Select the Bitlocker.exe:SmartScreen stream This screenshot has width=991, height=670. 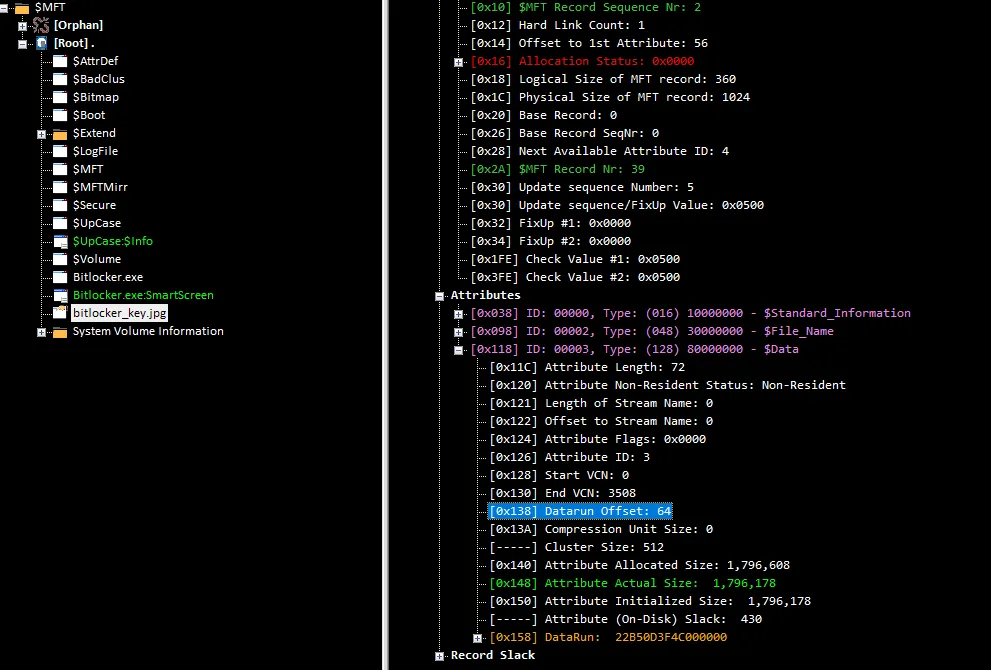pyautogui.click(x=143, y=295)
